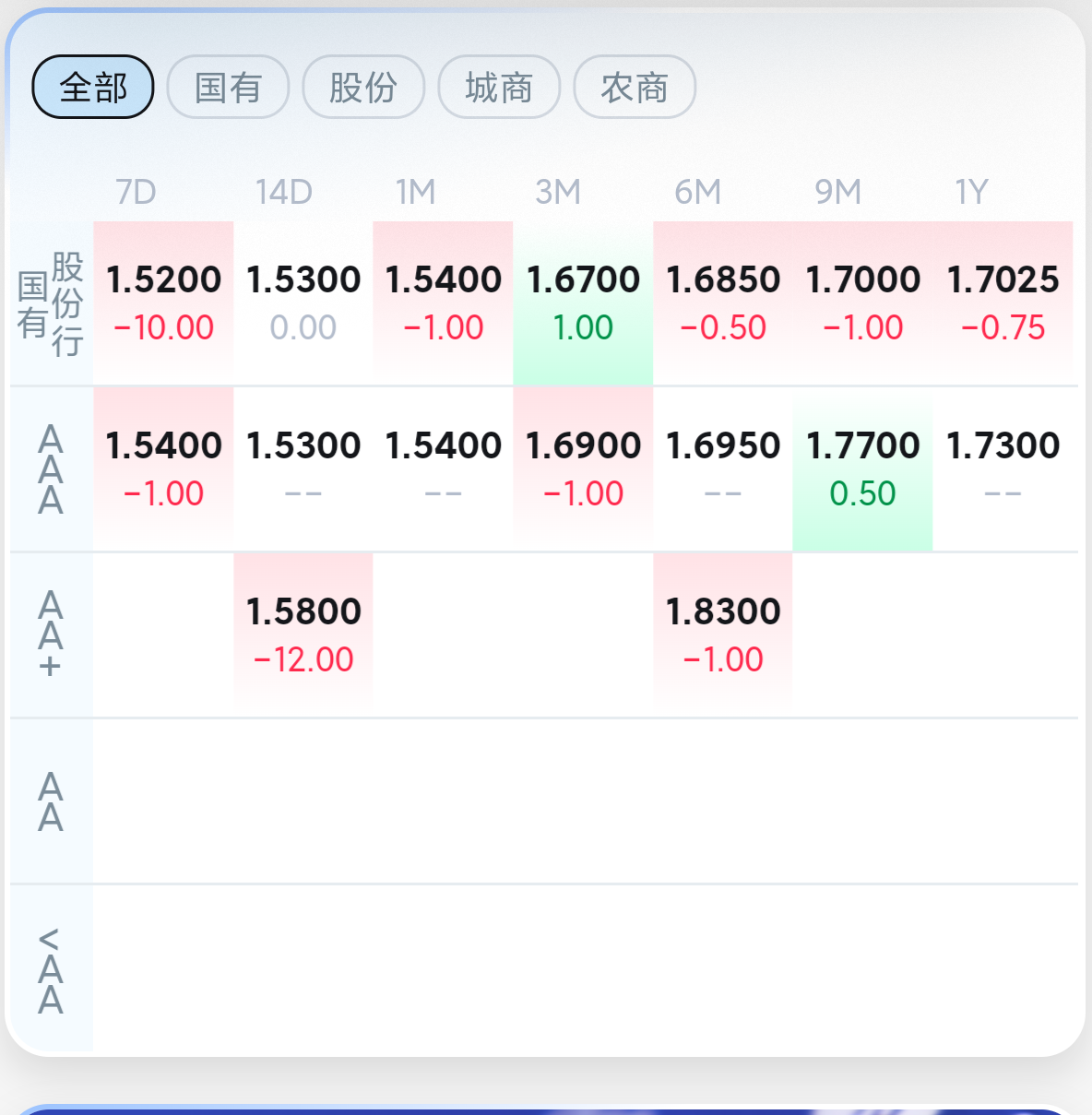The height and width of the screenshot is (1115, 1092).
Task: Open the 1Y cell 1.7025
Action: click(1003, 303)
